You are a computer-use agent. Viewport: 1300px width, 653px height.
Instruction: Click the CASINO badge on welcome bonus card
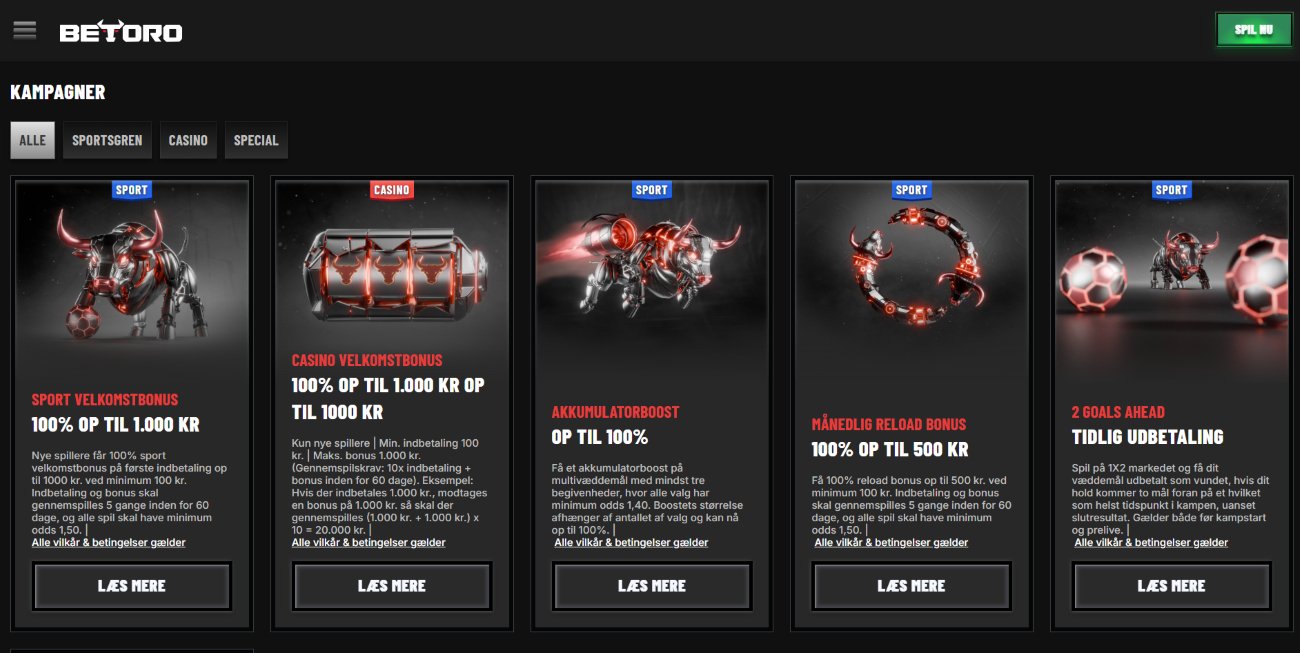point(392,189)
